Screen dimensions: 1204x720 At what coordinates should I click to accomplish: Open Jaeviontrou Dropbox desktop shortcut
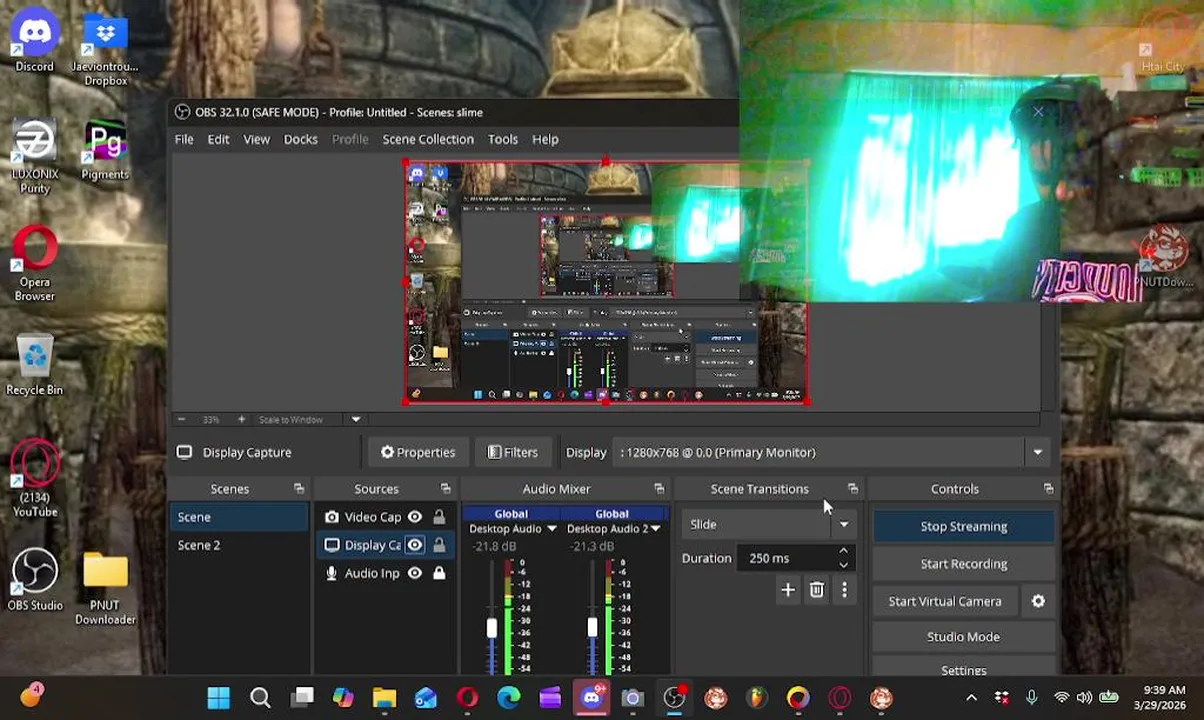click(x=105, y=50)
